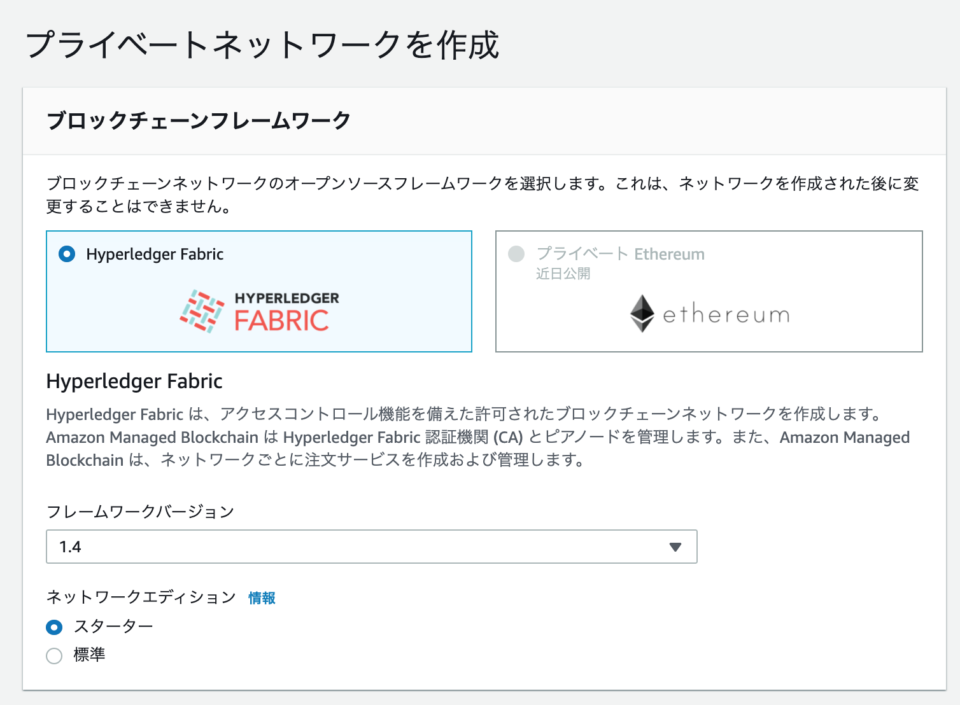This screenshot has height=705, width=960.
Task: Select the Hyperledger Fabric radio button
Action: pos(67,254)
